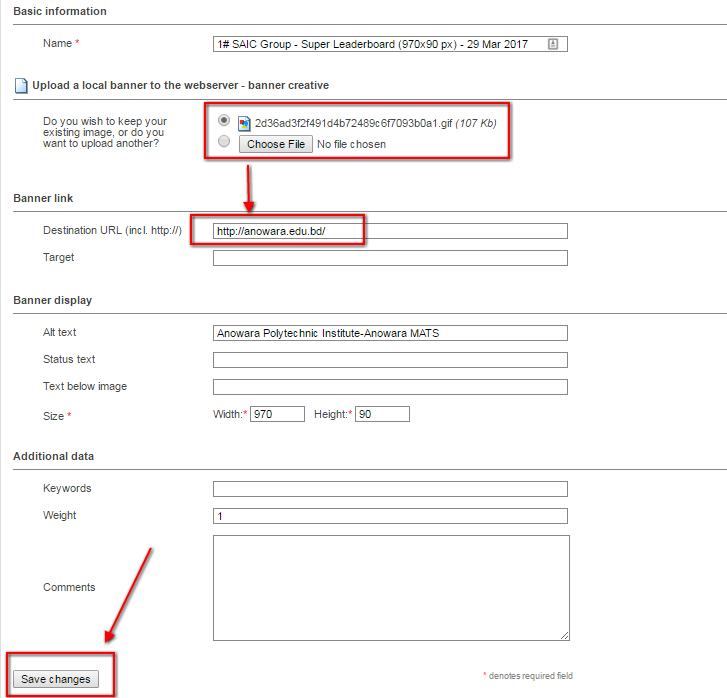Click the Alt text input field
Image resolution: width=727 pixels, height=698 pixels.
(x=390, y=333)
